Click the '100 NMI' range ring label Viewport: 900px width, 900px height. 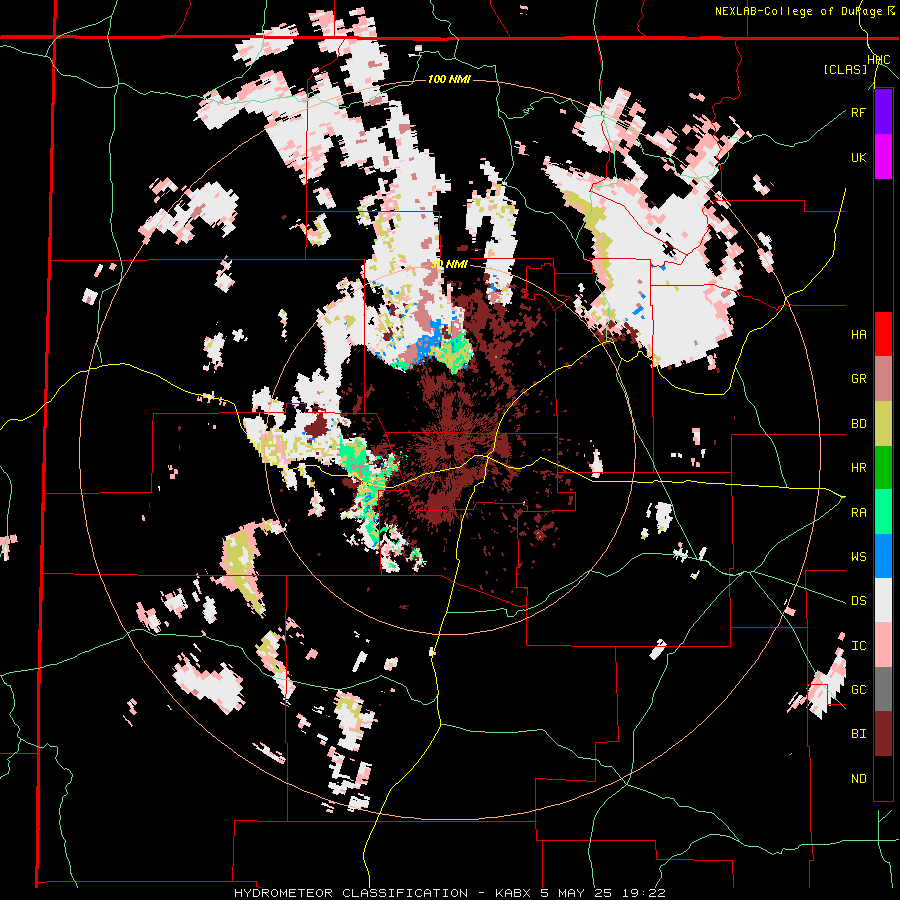click(449, 79)
